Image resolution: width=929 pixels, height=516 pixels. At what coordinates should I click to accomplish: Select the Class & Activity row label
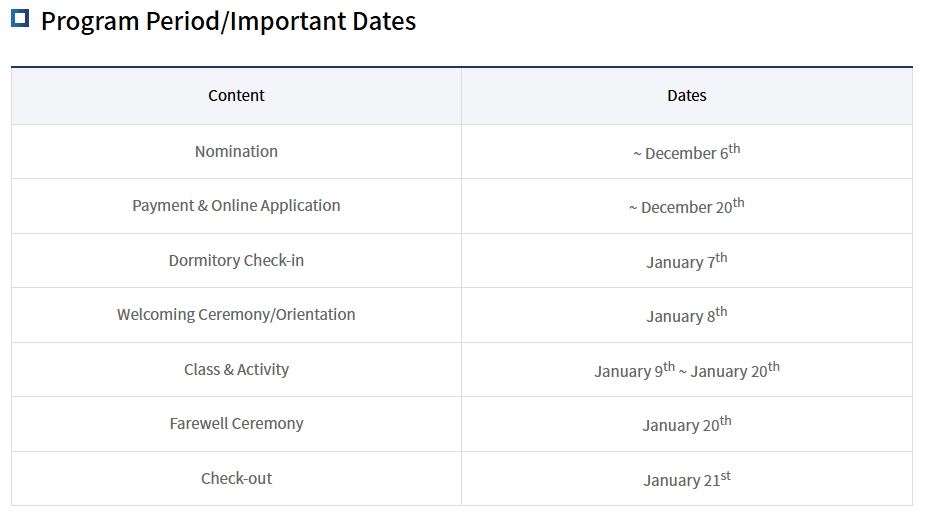(236, 370)
